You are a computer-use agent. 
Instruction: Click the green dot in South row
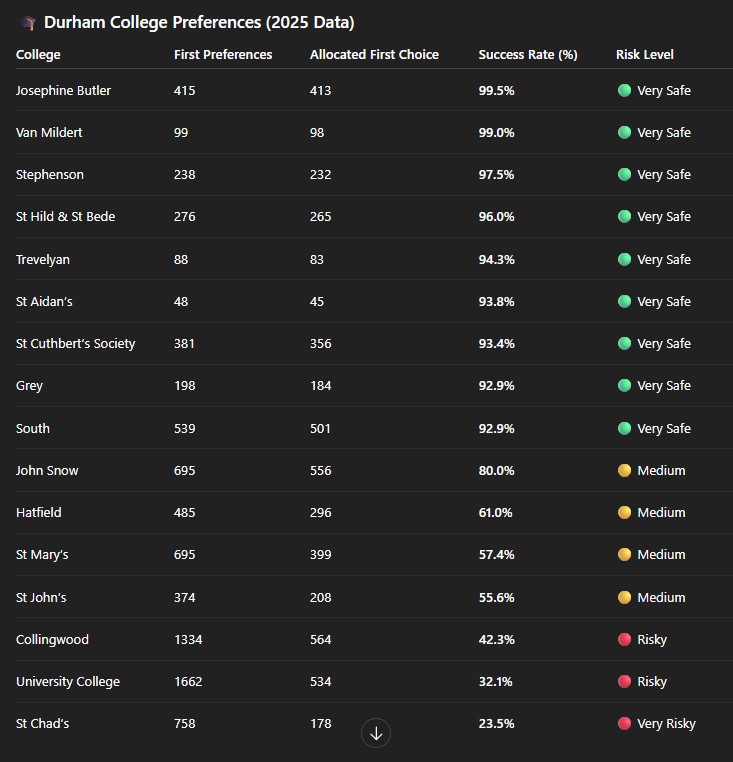[624, 428]
